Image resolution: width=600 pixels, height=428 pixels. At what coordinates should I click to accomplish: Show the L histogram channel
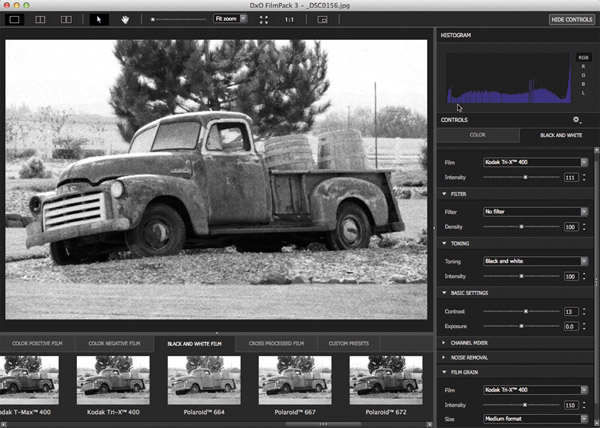(583, 93)
